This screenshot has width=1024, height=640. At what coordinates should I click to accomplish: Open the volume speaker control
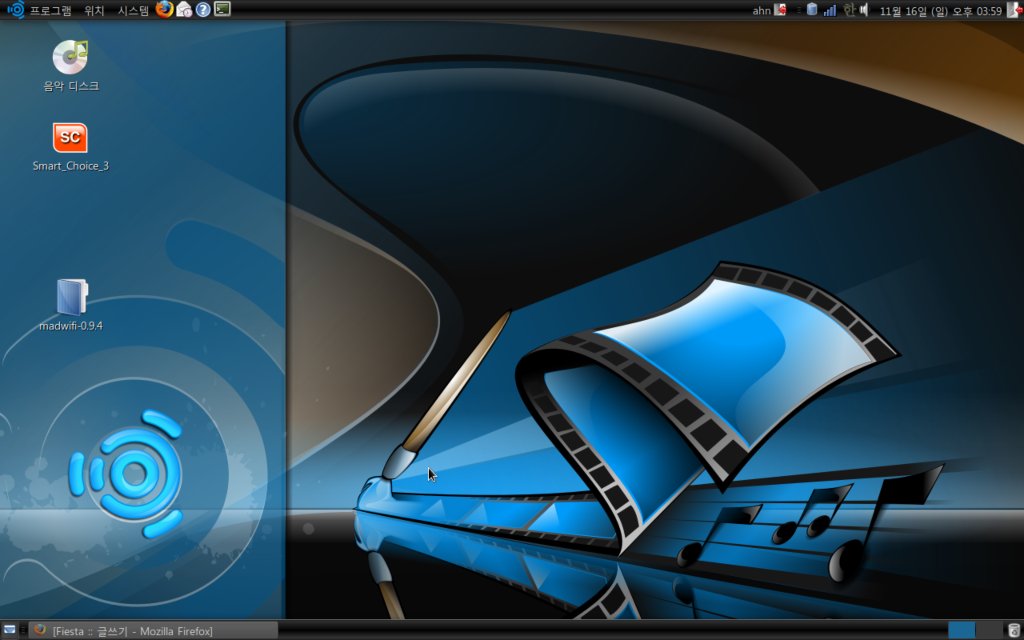pos(865,10)
